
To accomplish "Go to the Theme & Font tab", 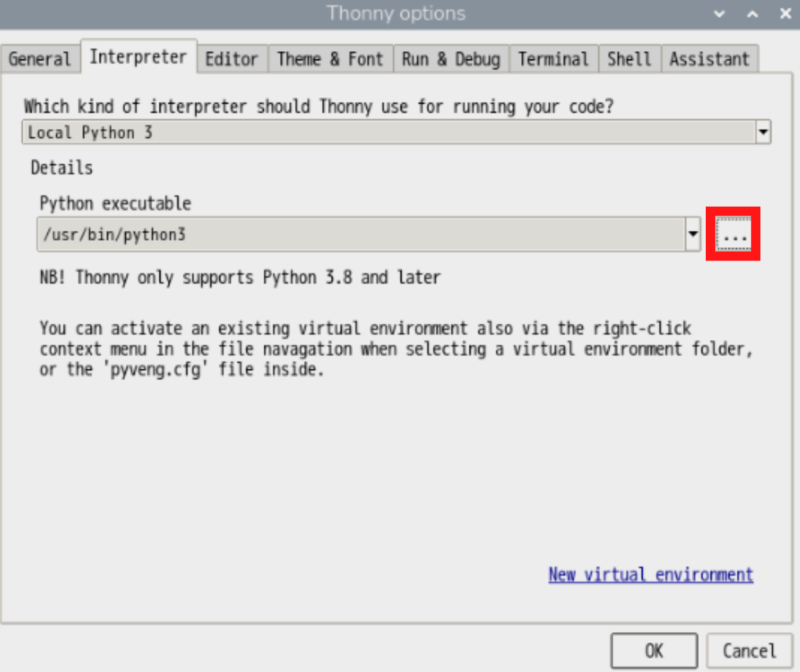I will [x=330, y=59].
